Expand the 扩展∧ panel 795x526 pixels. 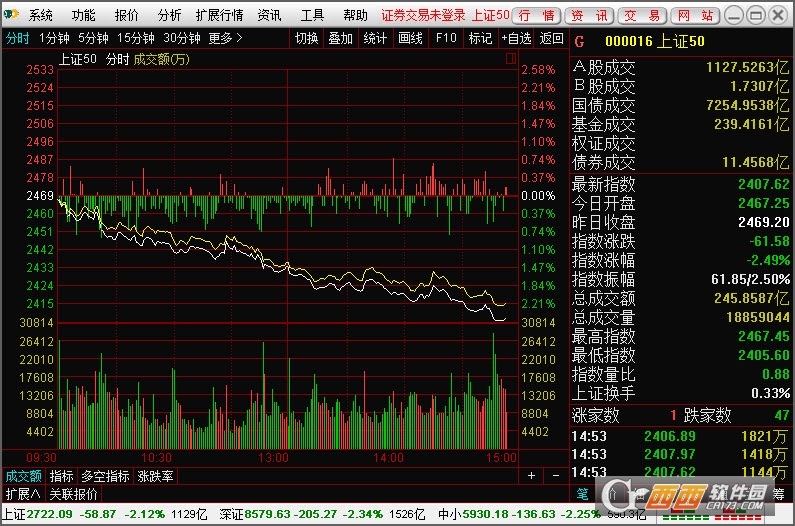click(x=23, y=494)
